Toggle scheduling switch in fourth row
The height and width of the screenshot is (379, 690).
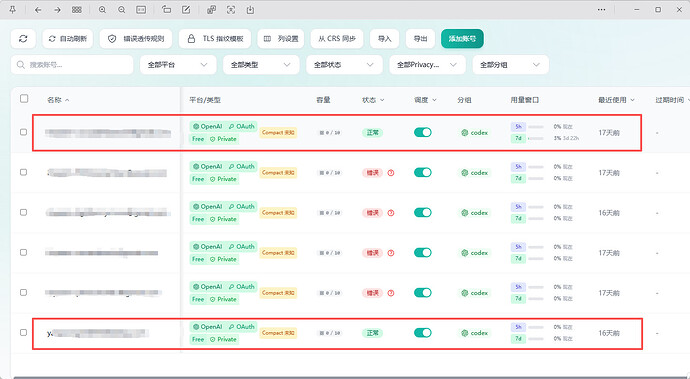423,252
